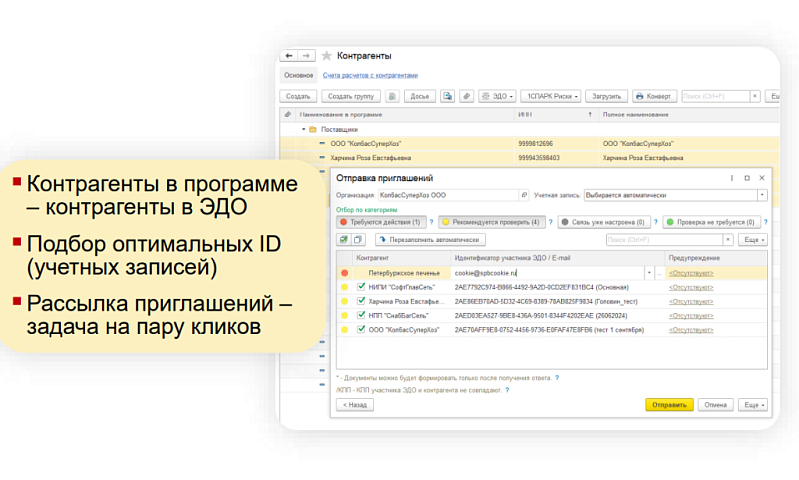Switch to Основное tab
The image size is (799, 480).
point(299,75)
